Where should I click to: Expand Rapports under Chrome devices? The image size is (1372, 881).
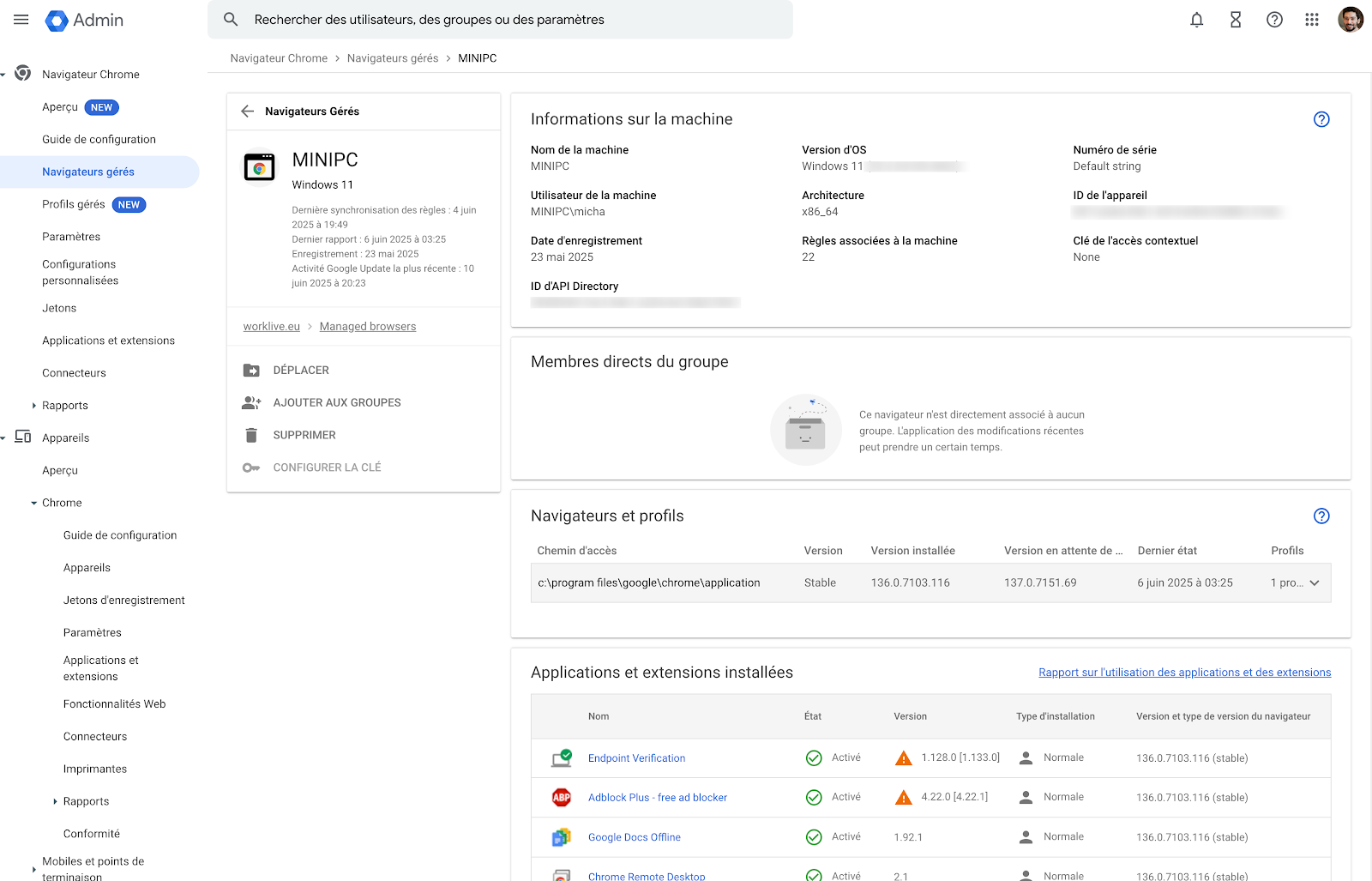(x=55, y=802)
